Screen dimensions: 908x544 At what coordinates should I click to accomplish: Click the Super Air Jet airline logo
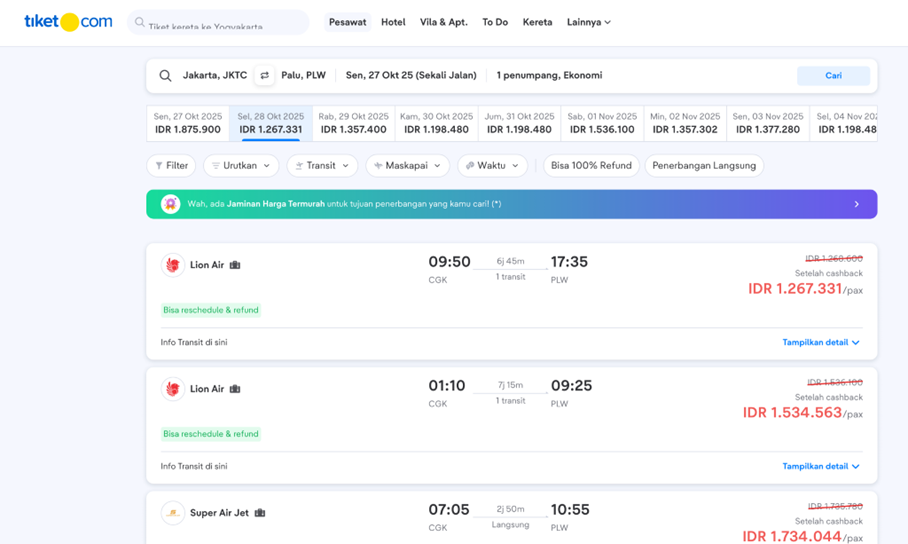(x=173, y=513)
